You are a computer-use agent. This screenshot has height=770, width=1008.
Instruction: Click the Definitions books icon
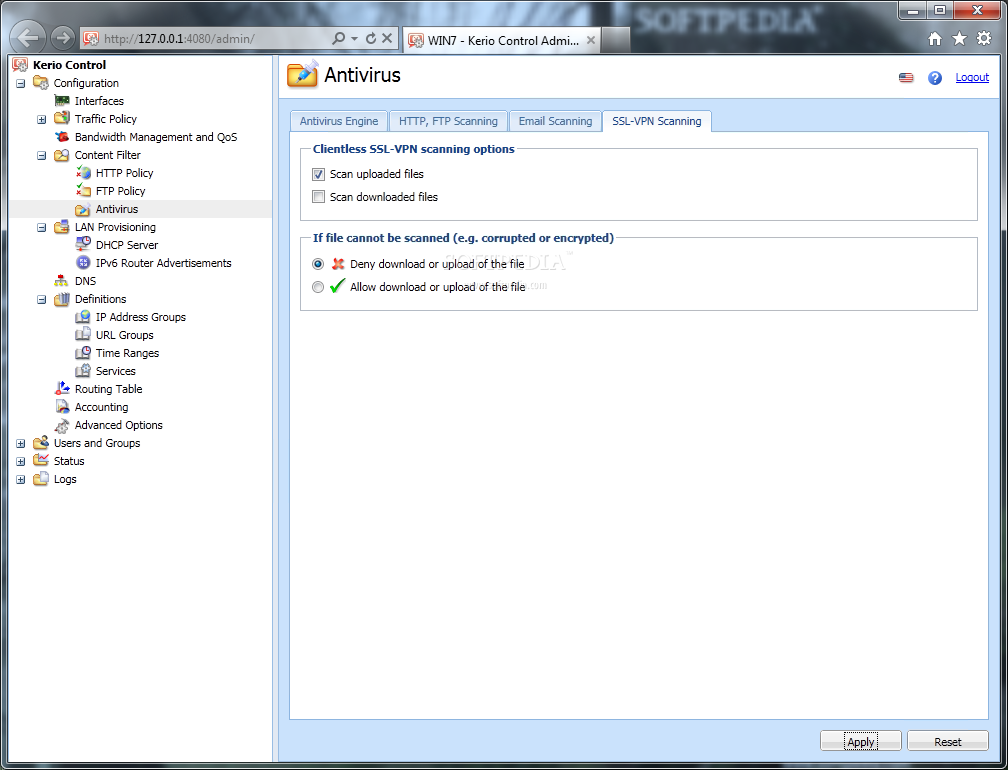pyautogui.click(x=62, y=299)
